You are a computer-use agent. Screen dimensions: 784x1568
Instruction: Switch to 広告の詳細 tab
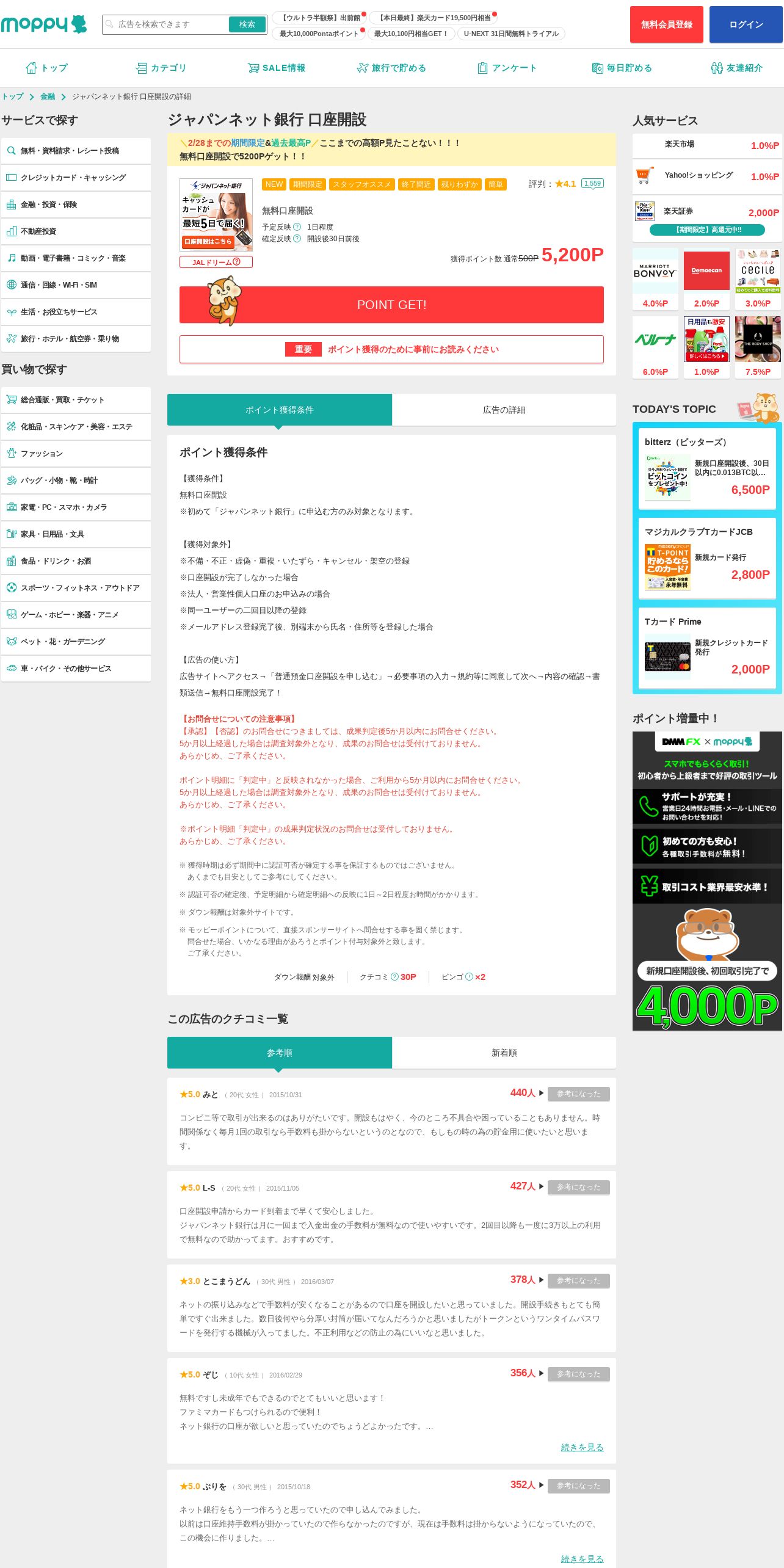coord(504,410)
